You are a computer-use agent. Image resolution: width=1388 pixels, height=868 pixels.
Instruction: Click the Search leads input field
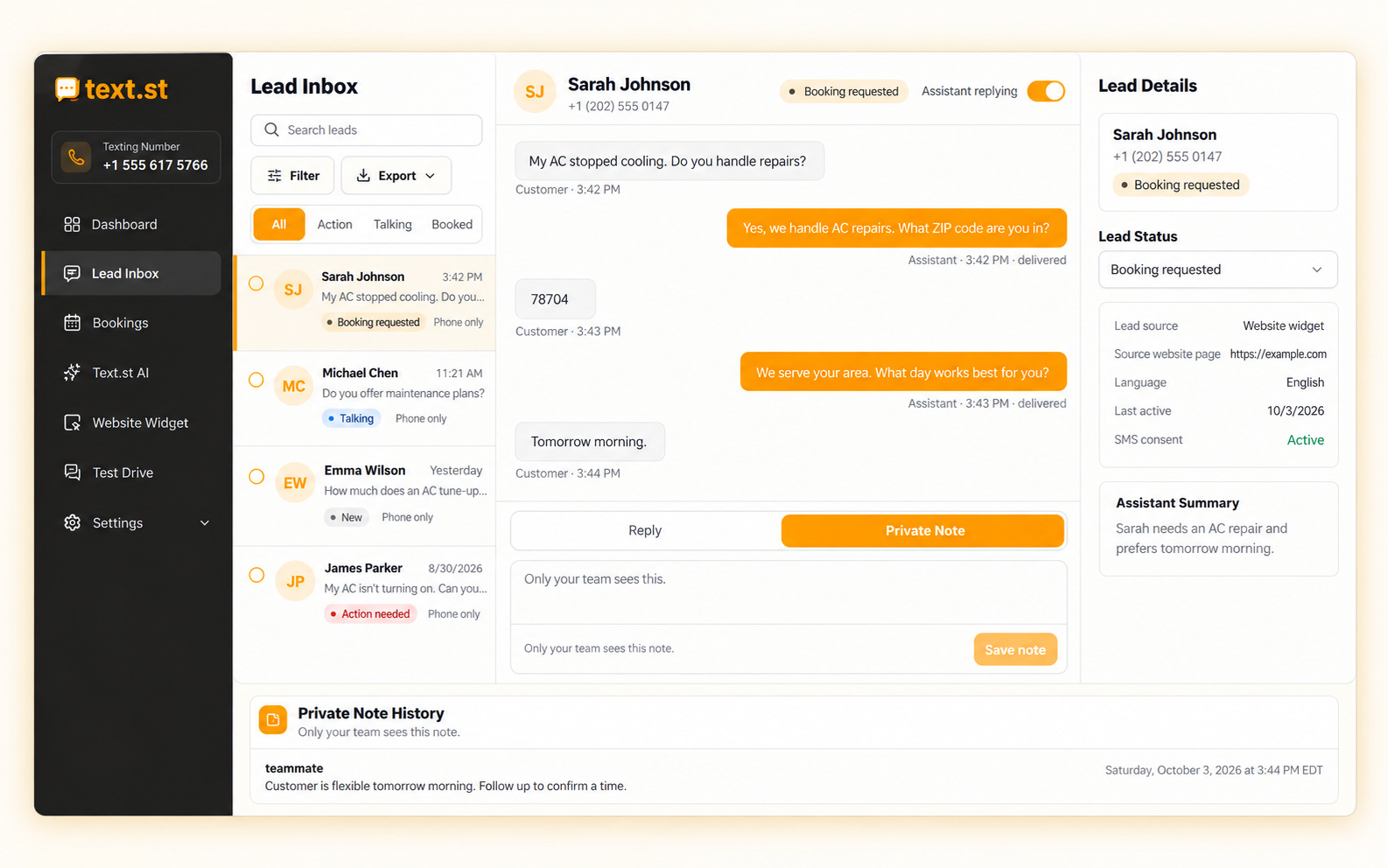click(x=367, y=130)
